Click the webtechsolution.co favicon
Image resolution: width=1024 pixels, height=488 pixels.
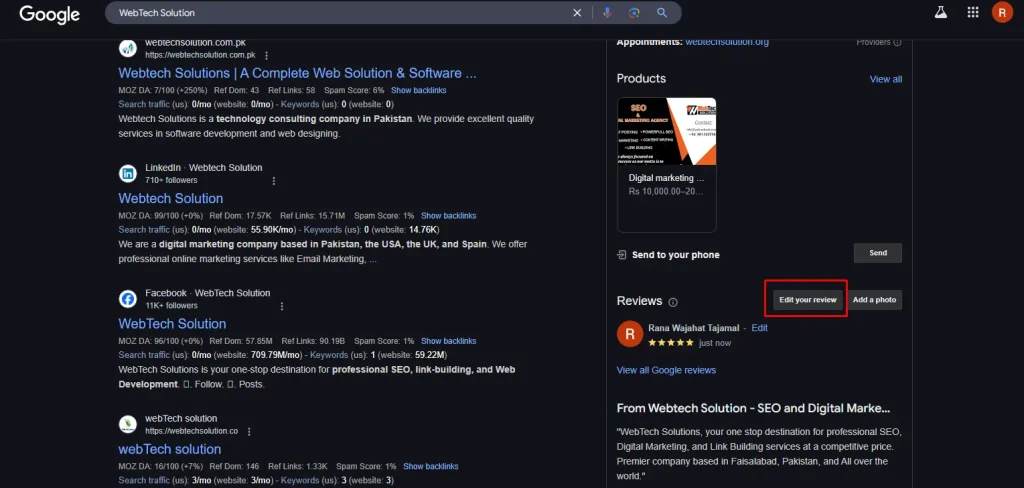tap(128, 425)
